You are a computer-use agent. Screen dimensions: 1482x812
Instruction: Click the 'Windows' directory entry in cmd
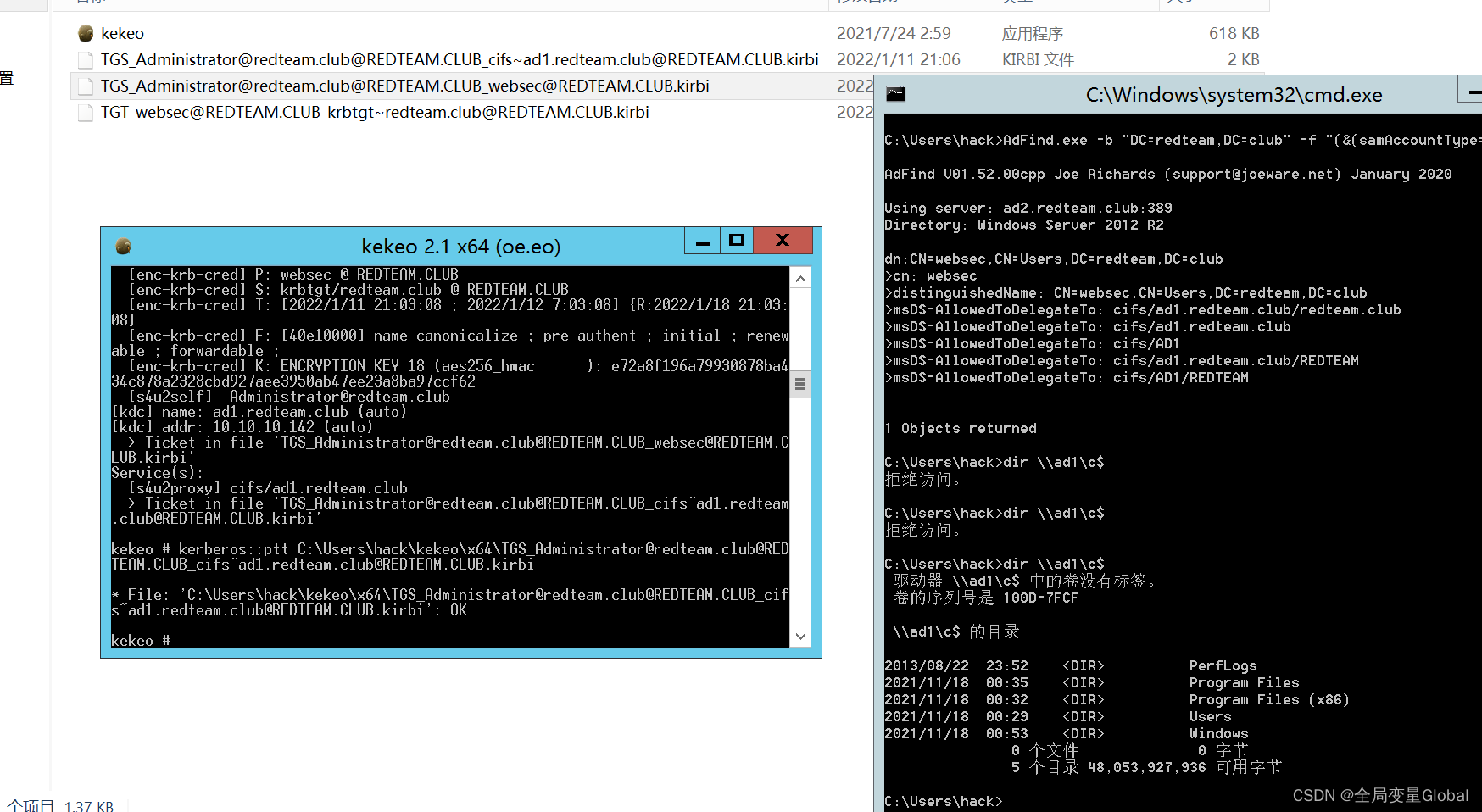pos(1218,733)
